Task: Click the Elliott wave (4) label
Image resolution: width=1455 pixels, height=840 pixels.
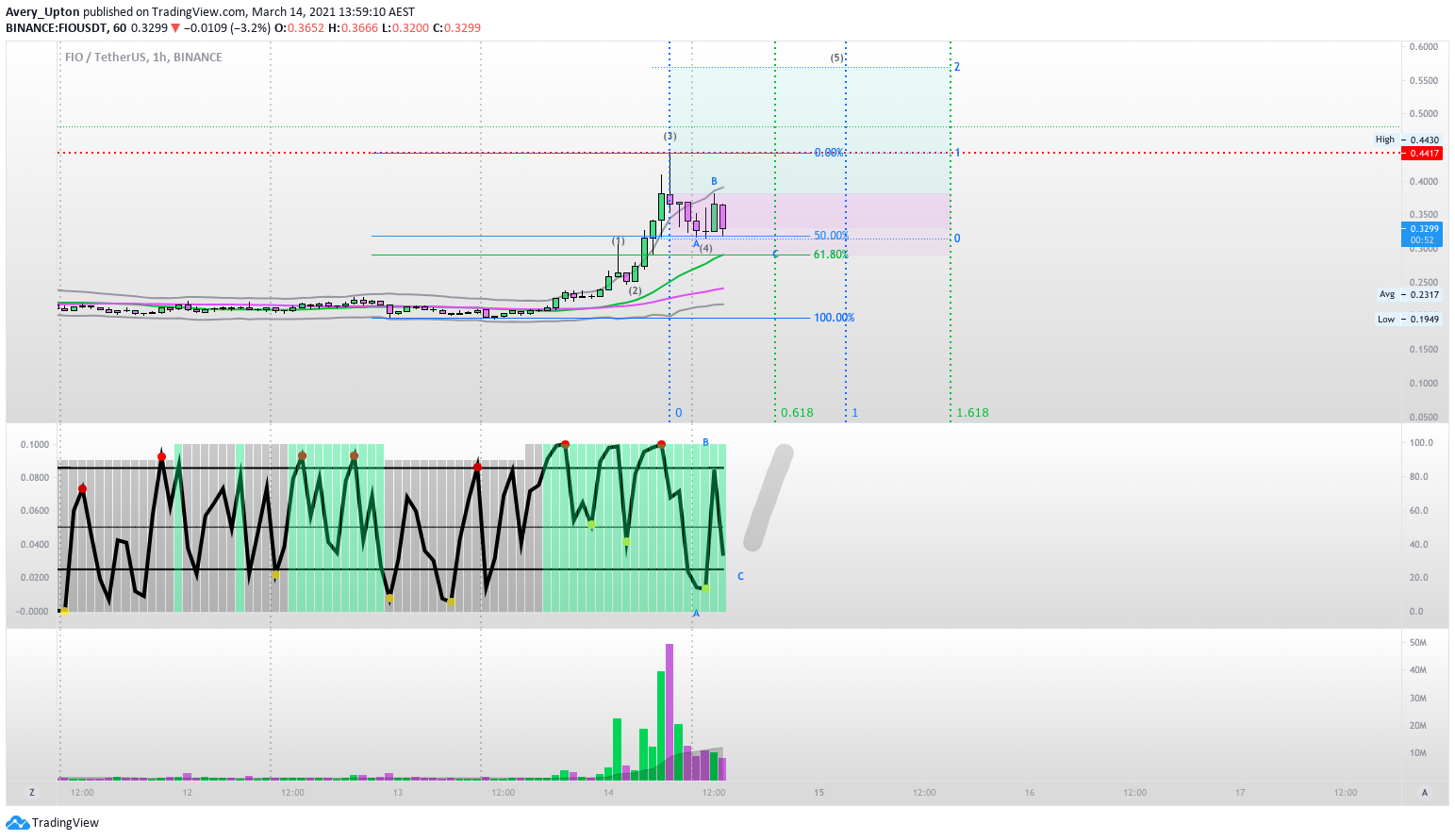Action: point(705,248)
